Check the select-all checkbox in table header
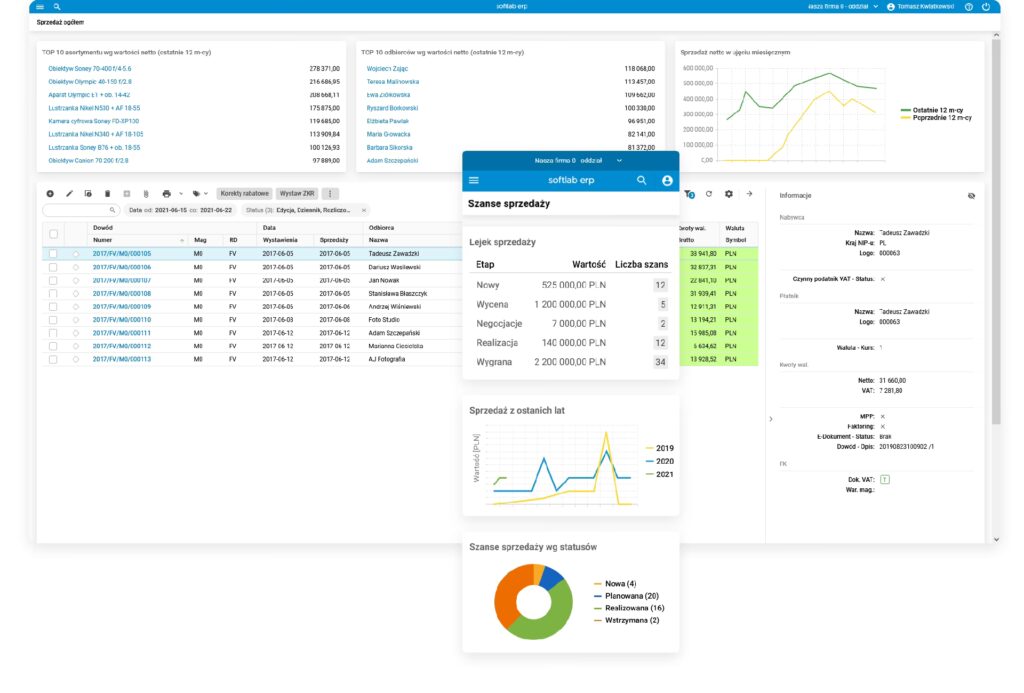 click(54, 234)
